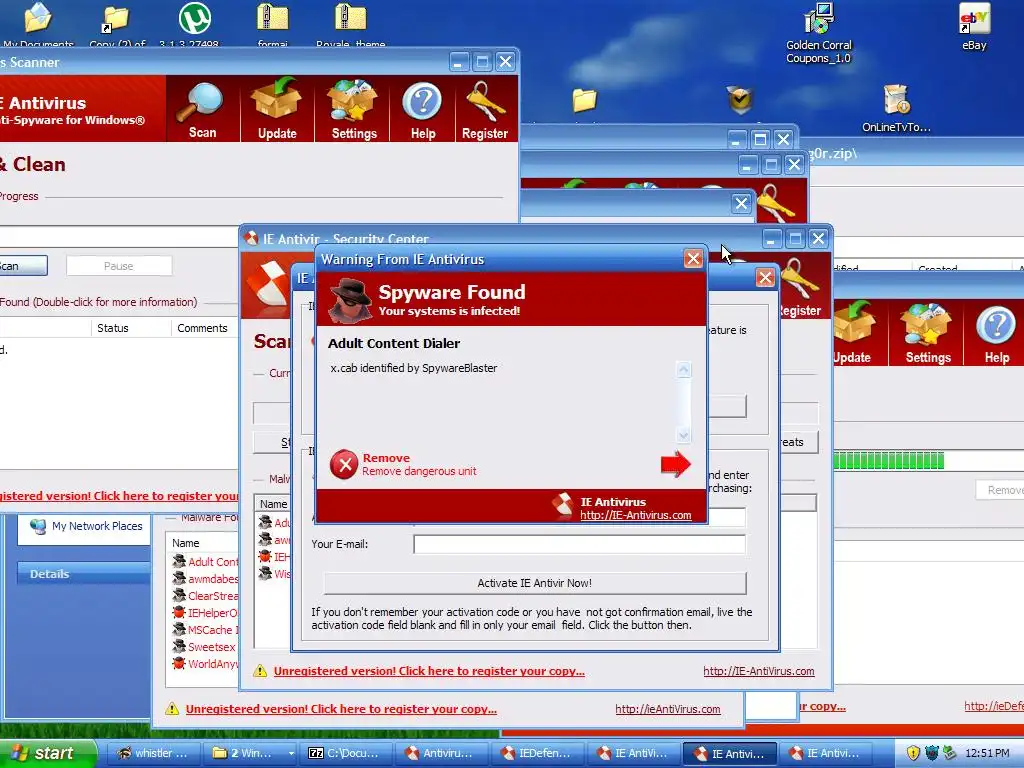Select WorldAnyw malware entry

point(205,664)
